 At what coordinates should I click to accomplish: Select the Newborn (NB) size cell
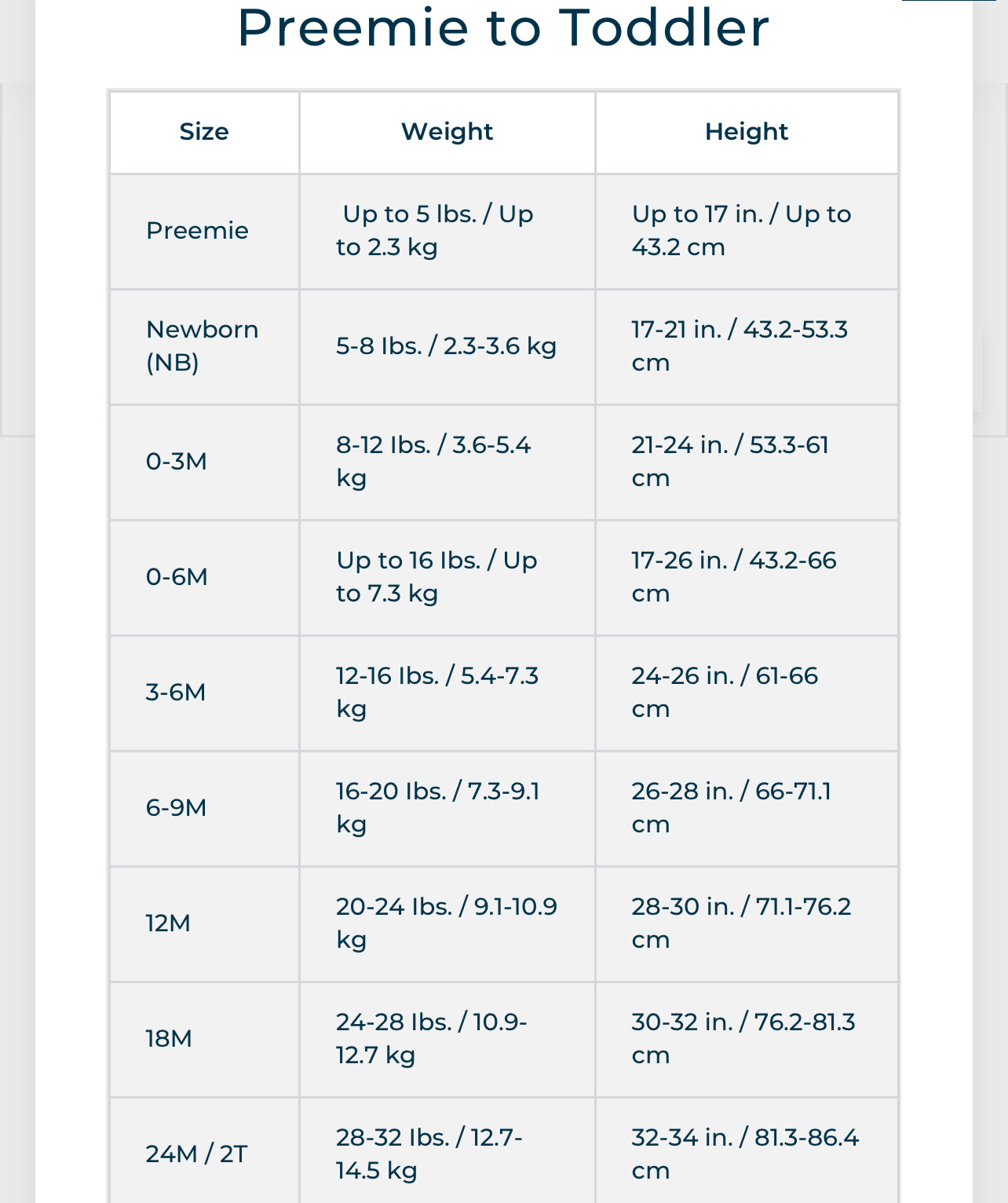pyautogui.click(x=202, y=346)
